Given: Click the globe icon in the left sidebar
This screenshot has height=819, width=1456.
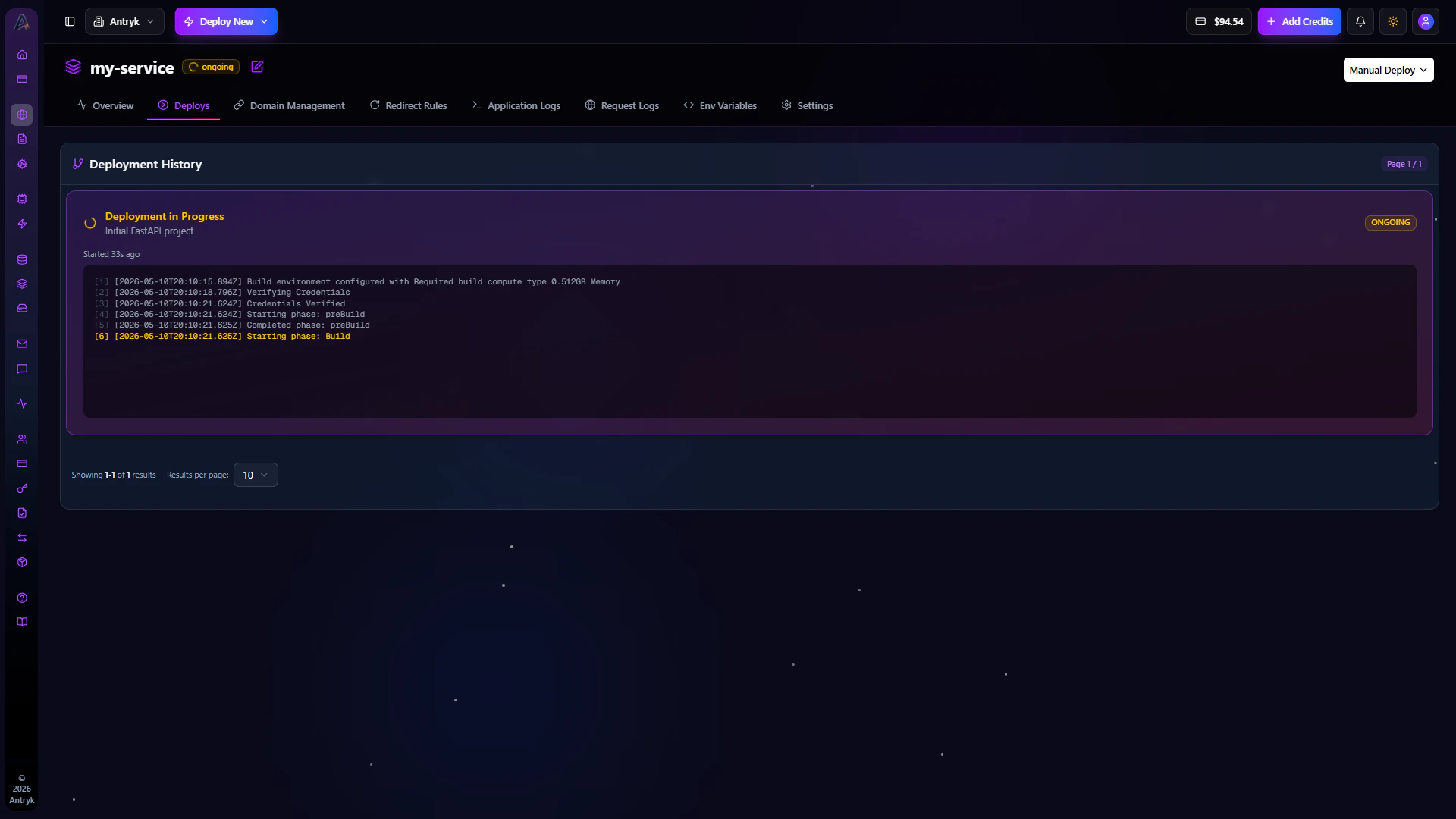Looking at the screenshot, I should (22, 115).
